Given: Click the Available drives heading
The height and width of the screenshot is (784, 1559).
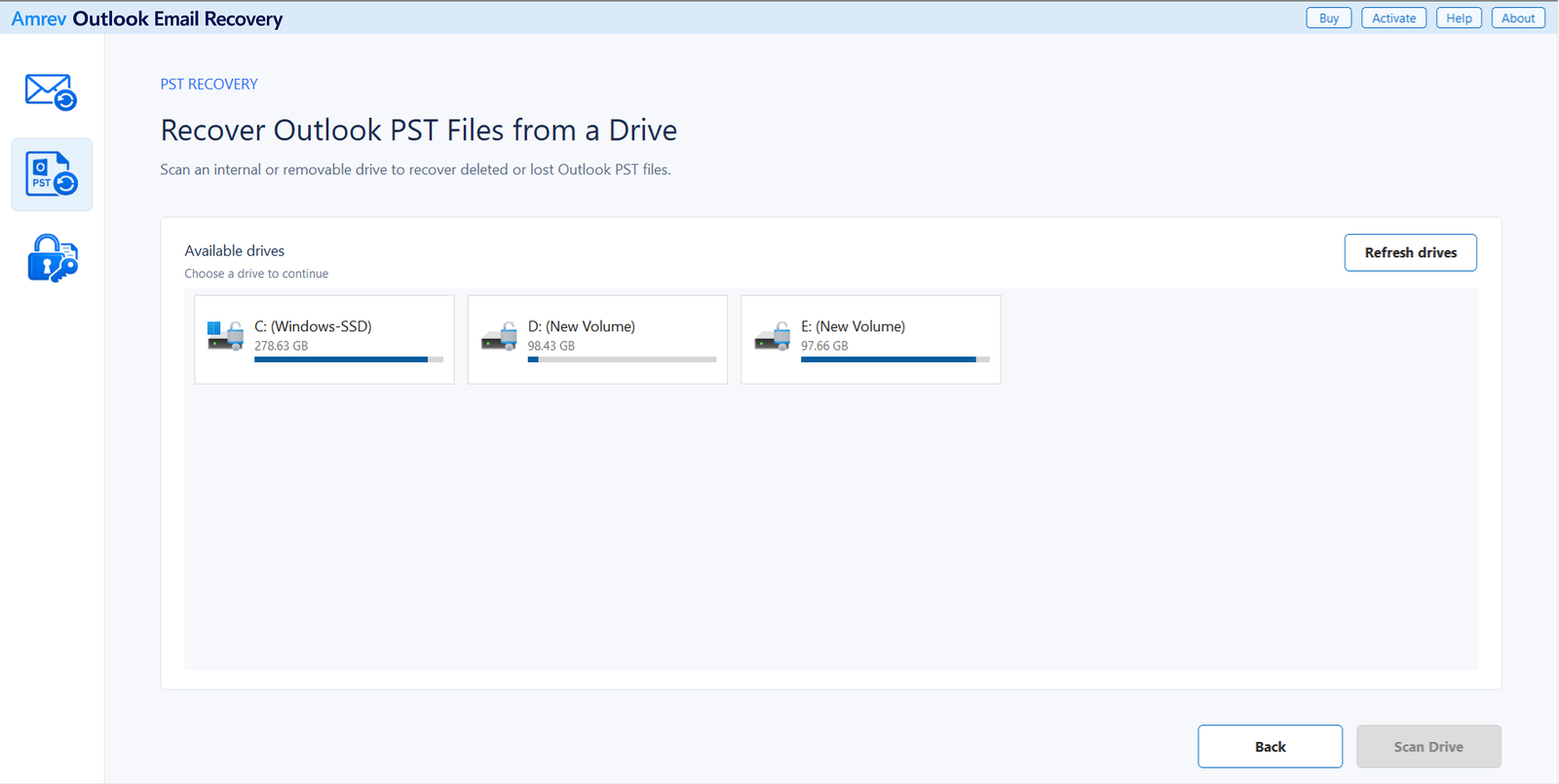Looking at the screenshot, I should tap(235, 251).
